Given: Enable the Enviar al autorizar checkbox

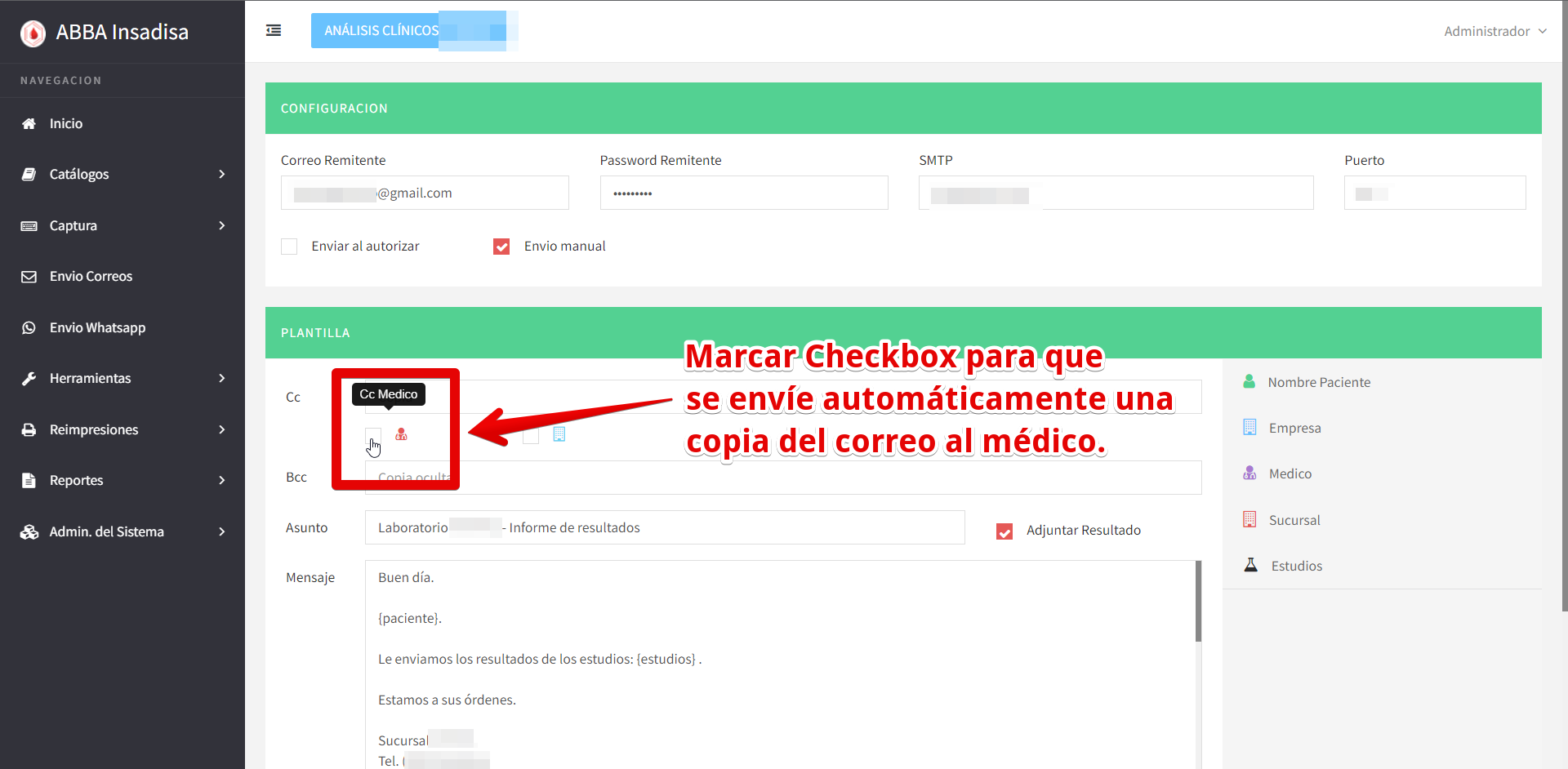Looking at the screenshot, I should [x=289, y=247].
